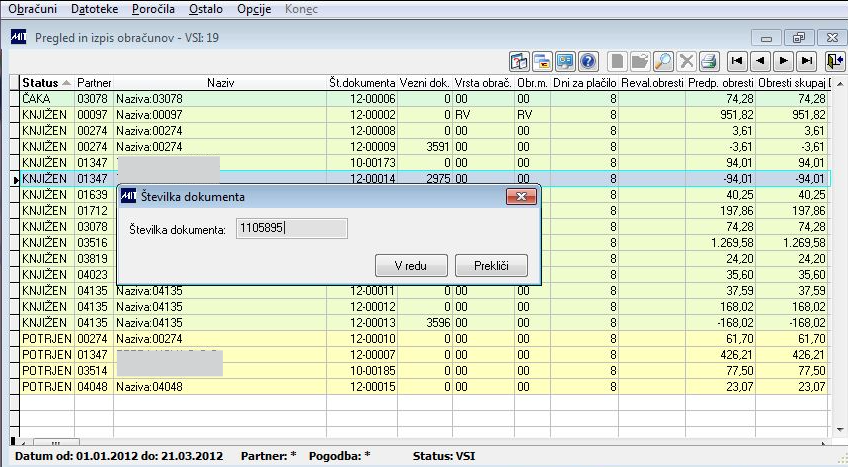
Task: Click the blue help question mark icon
Action: pyautogui.click(x=589, y=60)
